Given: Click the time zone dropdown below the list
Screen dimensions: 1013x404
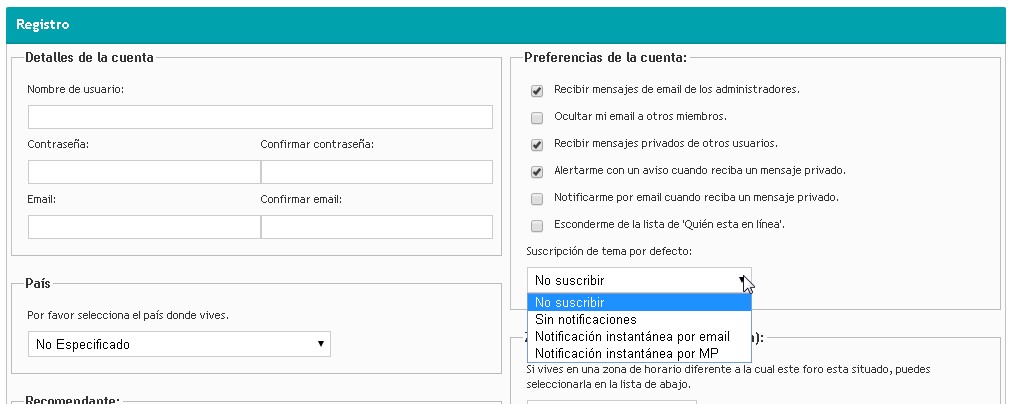Looking at the screenshot, I should 611,401.
